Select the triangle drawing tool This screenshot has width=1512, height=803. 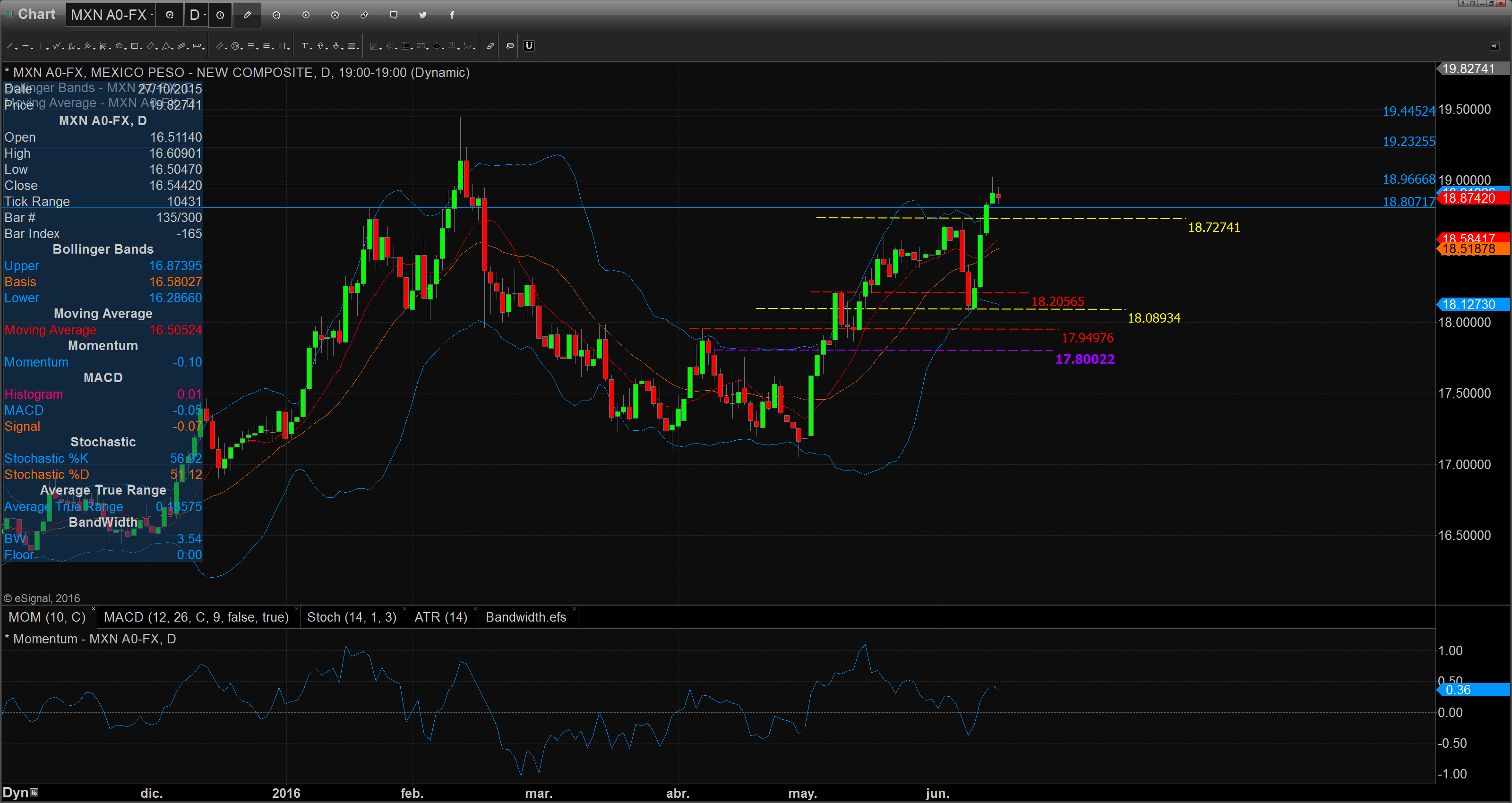point(166,46)
